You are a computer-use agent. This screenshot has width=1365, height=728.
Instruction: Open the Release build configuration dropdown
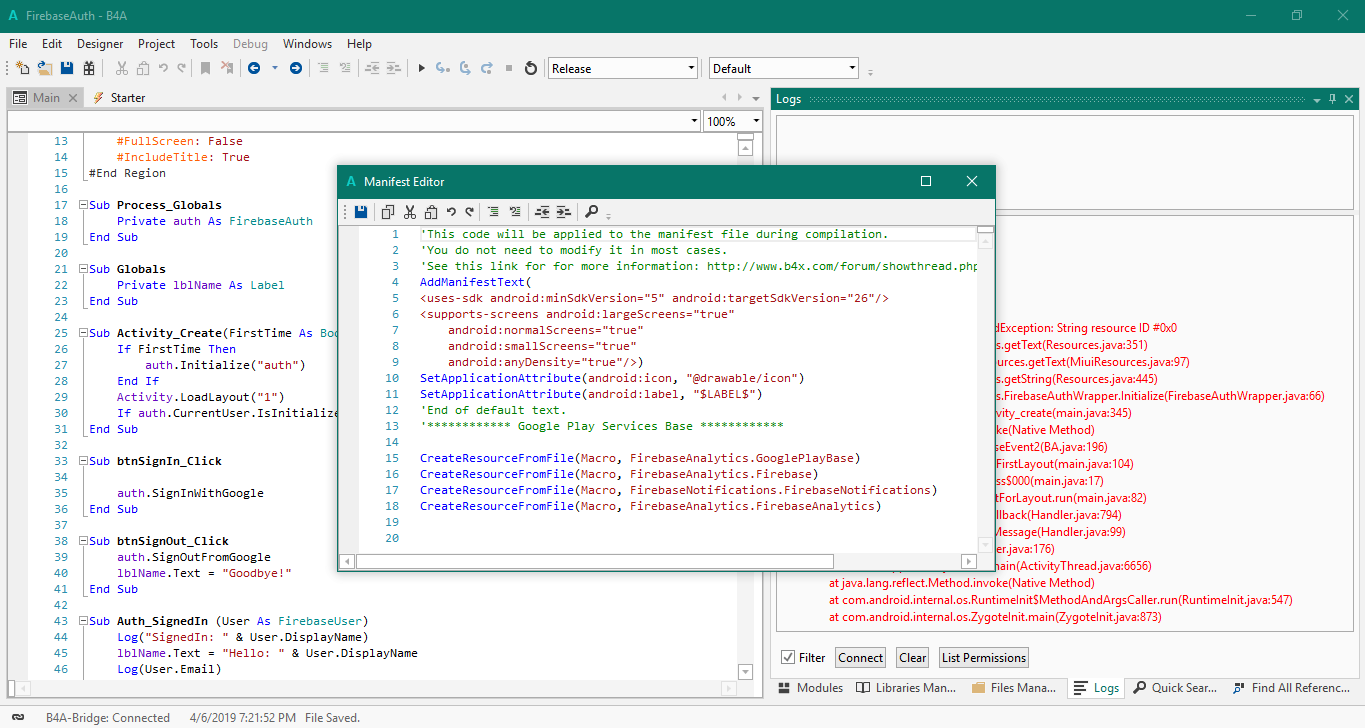[x=622, y=68]
